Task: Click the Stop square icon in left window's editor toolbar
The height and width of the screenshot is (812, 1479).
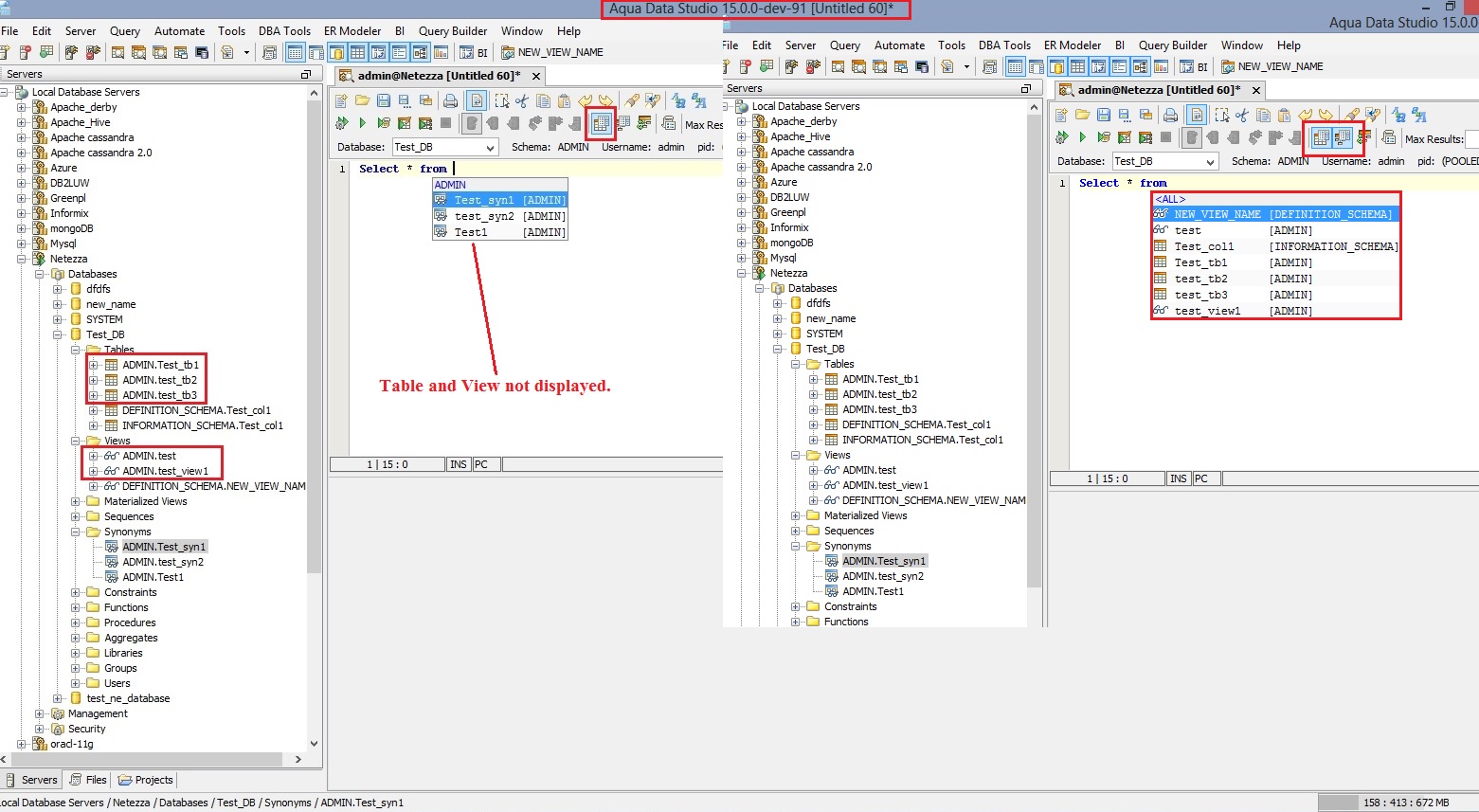Action: point(445,123)
